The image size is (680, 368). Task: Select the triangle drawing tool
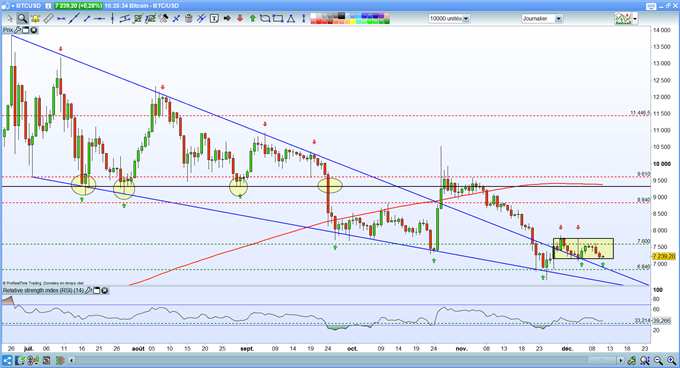291,18
